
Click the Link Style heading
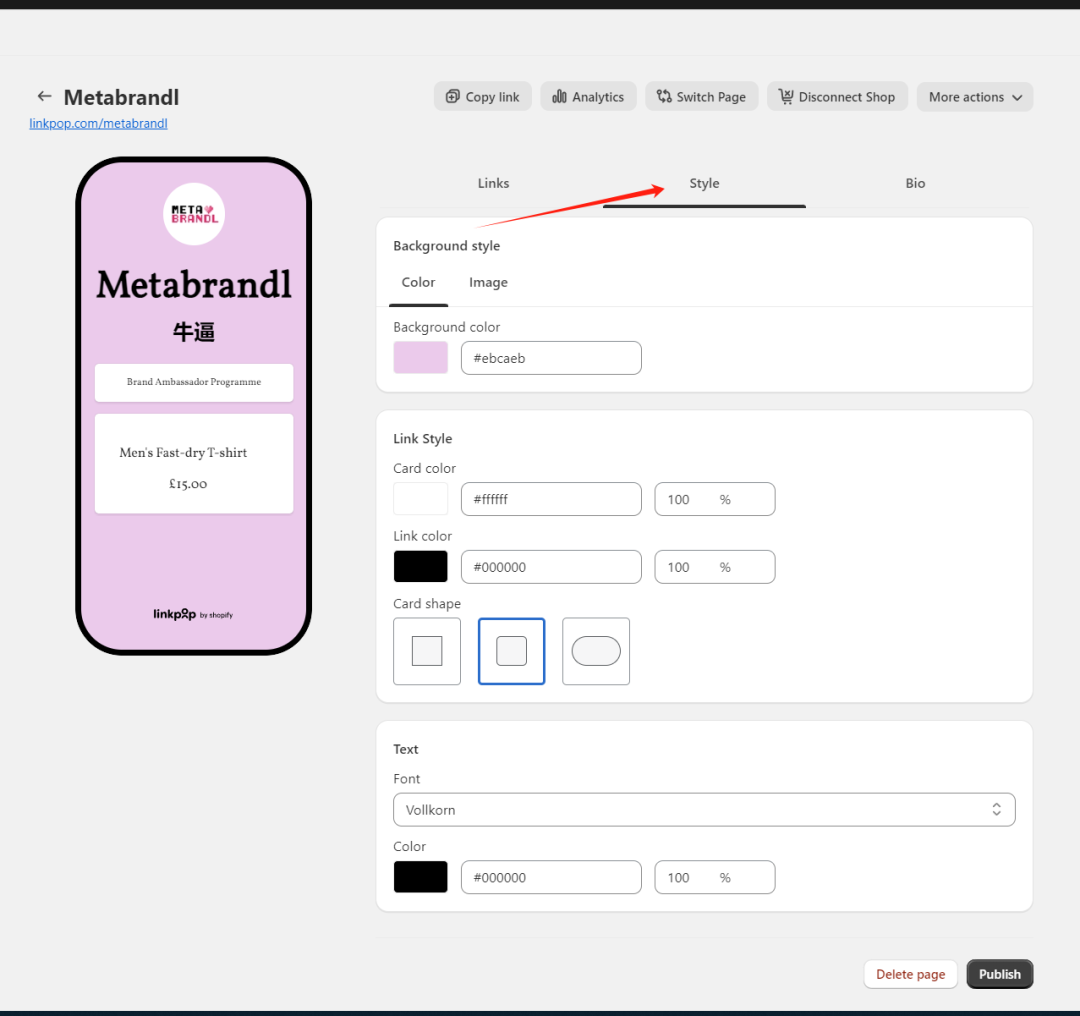point(422,439)
